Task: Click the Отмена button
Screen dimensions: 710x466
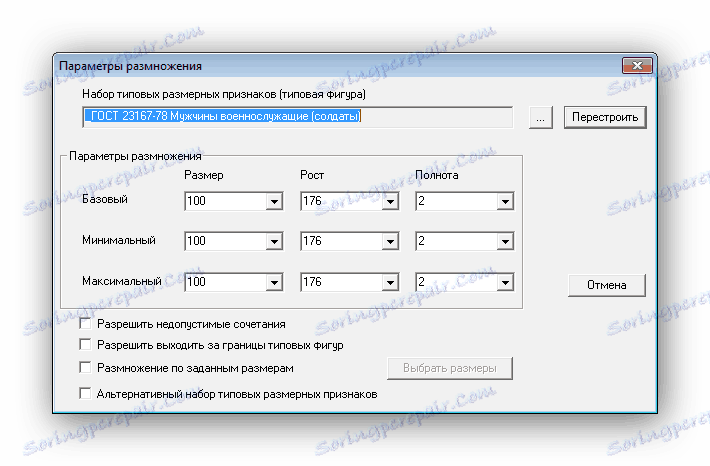Action: click(x=607, y=285)
